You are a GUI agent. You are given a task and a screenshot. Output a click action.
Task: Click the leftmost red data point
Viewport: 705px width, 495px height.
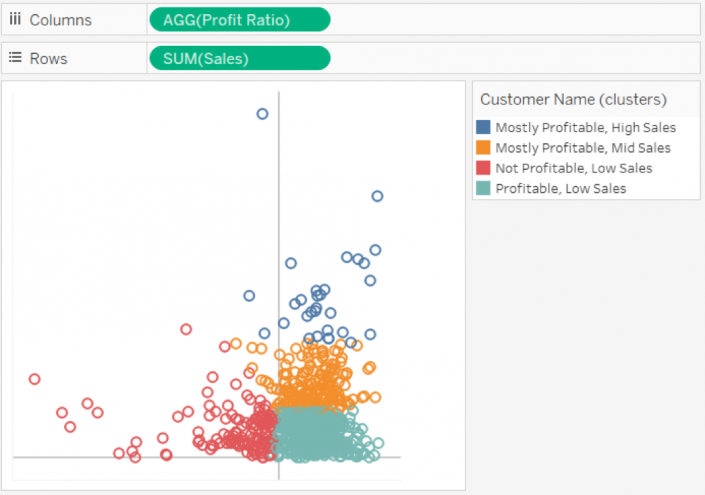coord(35,379)
